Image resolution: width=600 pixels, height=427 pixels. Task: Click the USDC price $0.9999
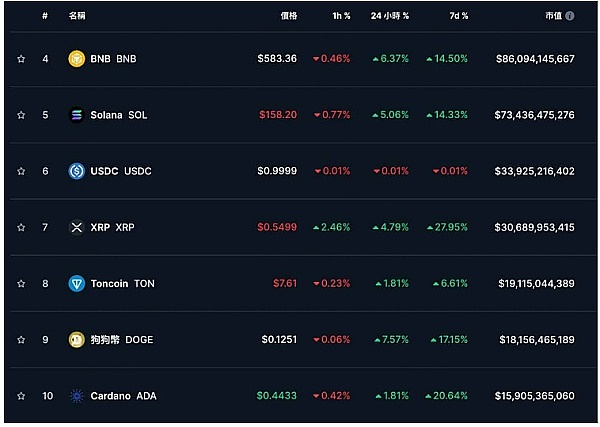[x=277, y=171]
